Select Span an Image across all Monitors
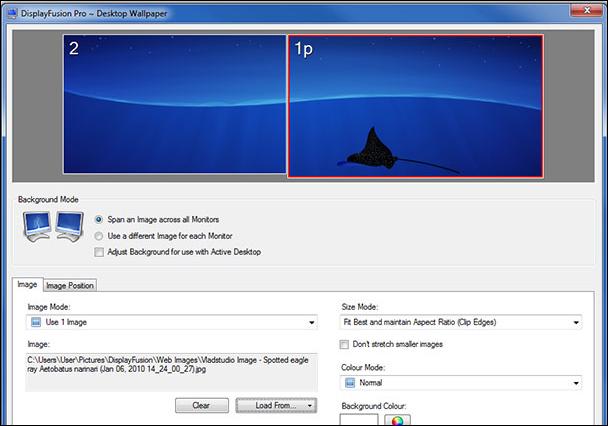 [99, 219]
